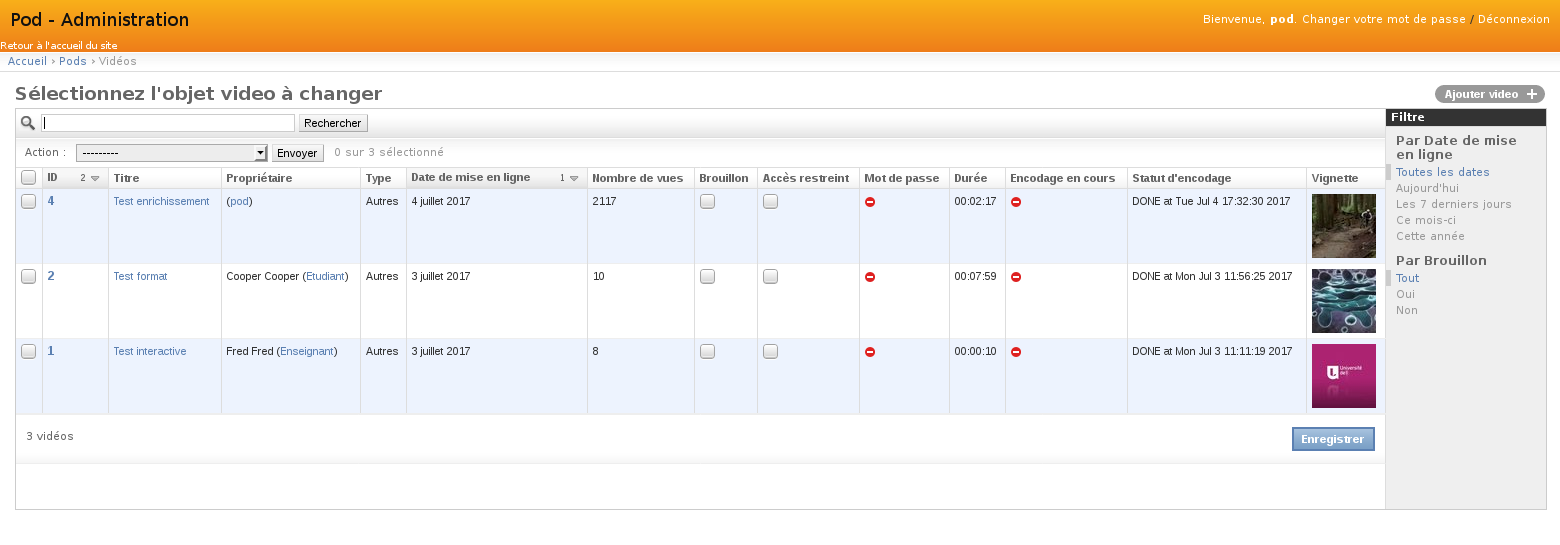The height and width of the screenshot is (545, 1560).
Task: Click the search magnifier icon
Action: pyautogui.click(x=28, y=123)
